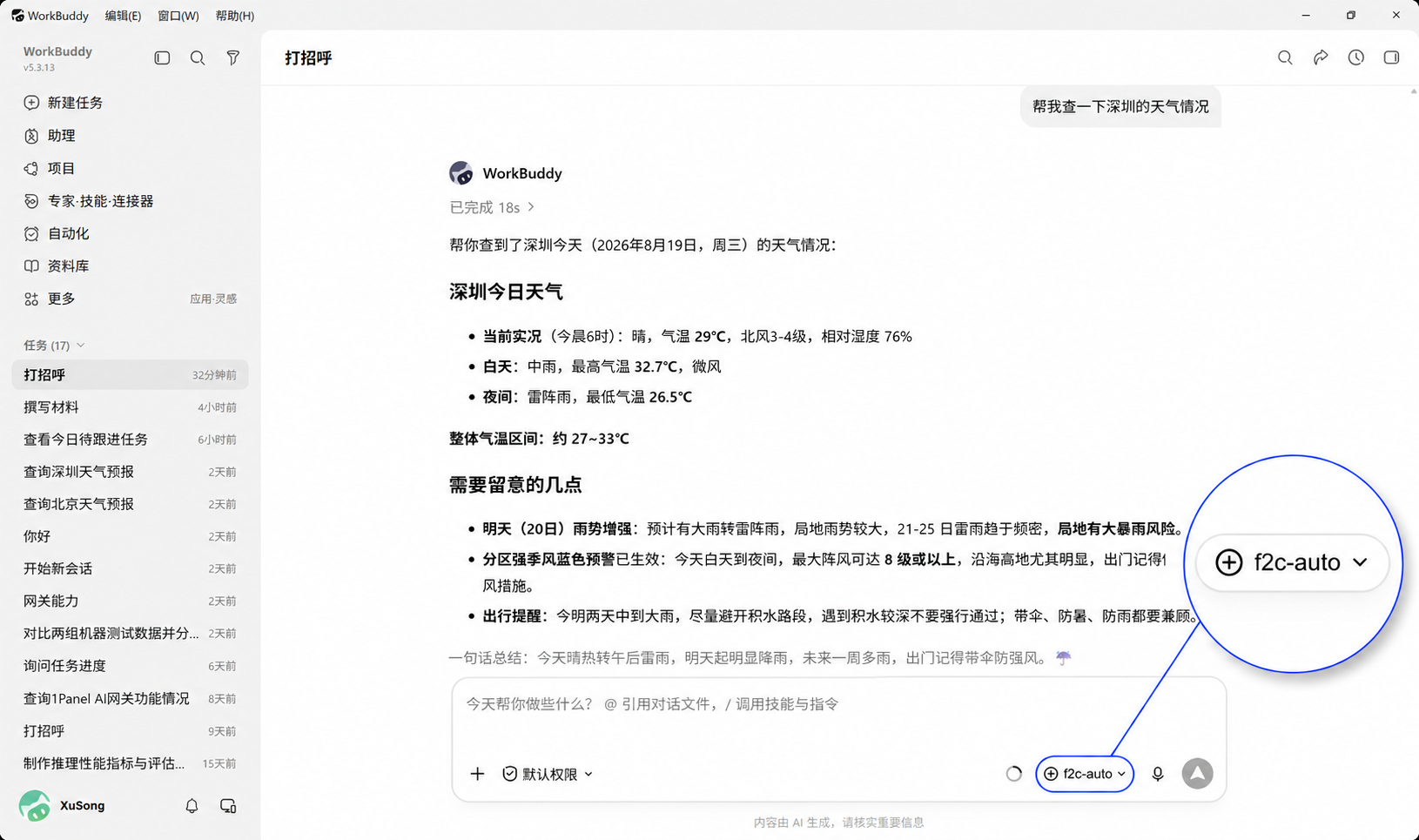Image resolution: width=1419 pixels, height=840 pixels.
Task: Create a new task with 新建任务
Action: pyautogui.click(x=131, y=103)
